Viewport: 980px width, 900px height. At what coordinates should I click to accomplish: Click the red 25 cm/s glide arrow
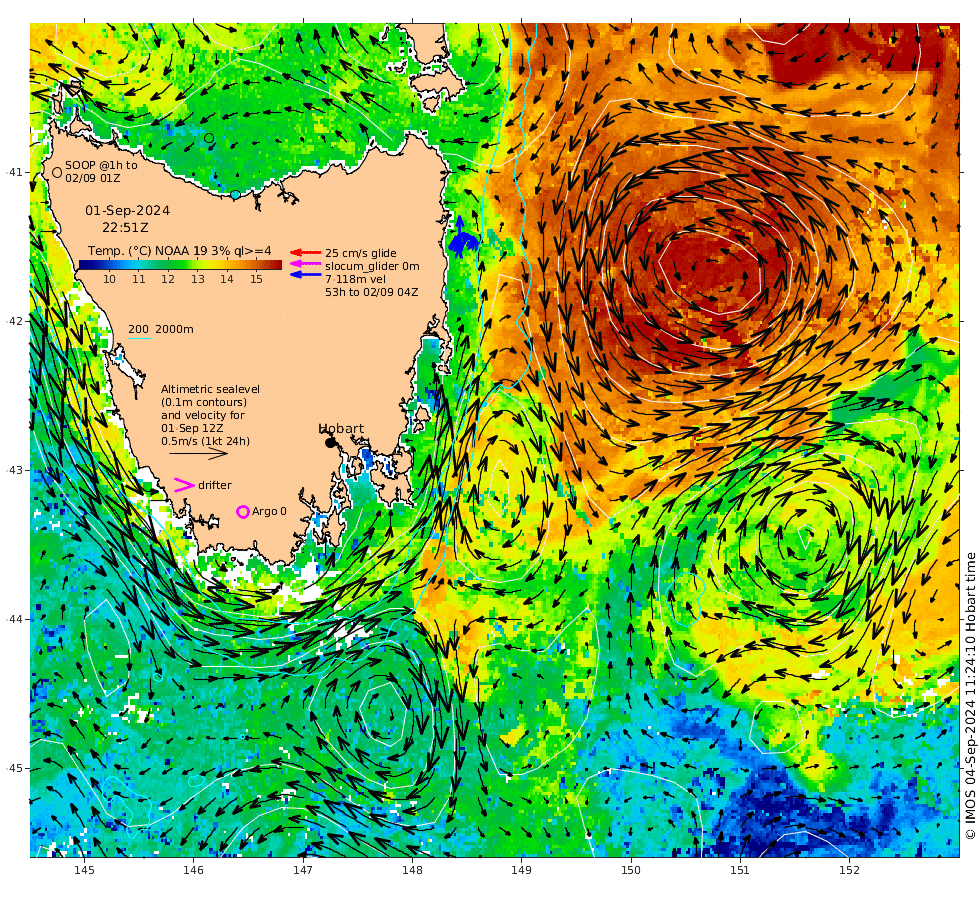coord(305,252)
